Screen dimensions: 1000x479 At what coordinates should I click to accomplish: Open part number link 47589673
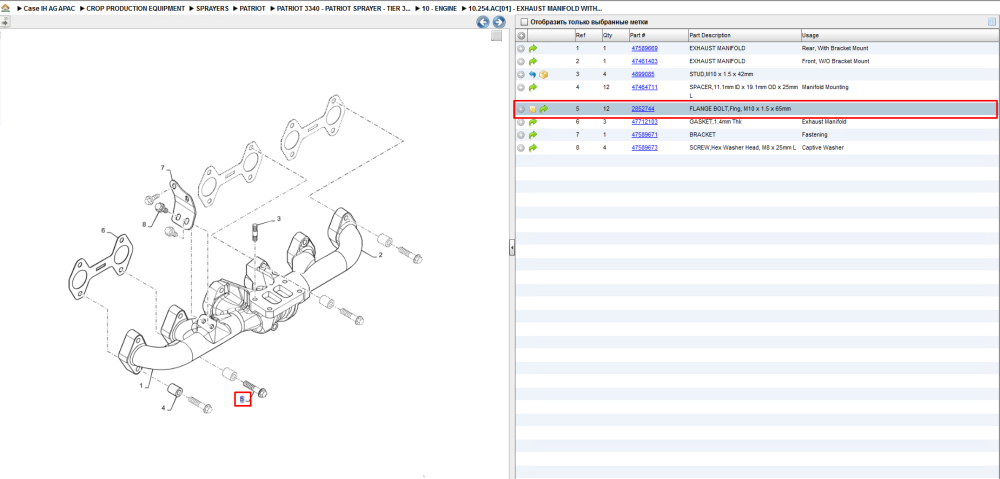click(644, 147)
